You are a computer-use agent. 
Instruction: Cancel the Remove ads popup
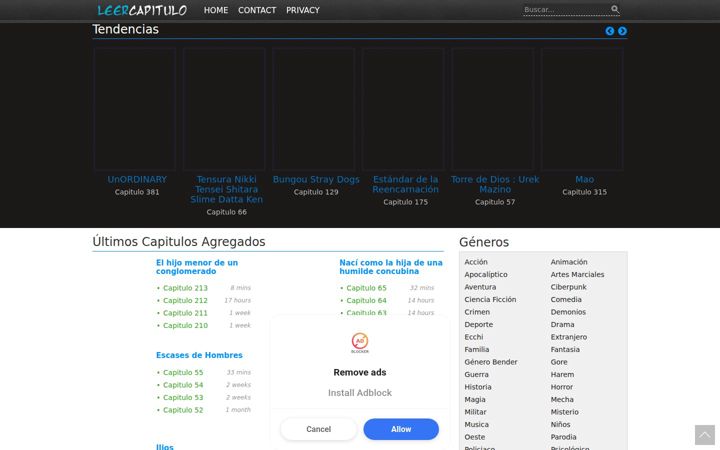[318, 429]
